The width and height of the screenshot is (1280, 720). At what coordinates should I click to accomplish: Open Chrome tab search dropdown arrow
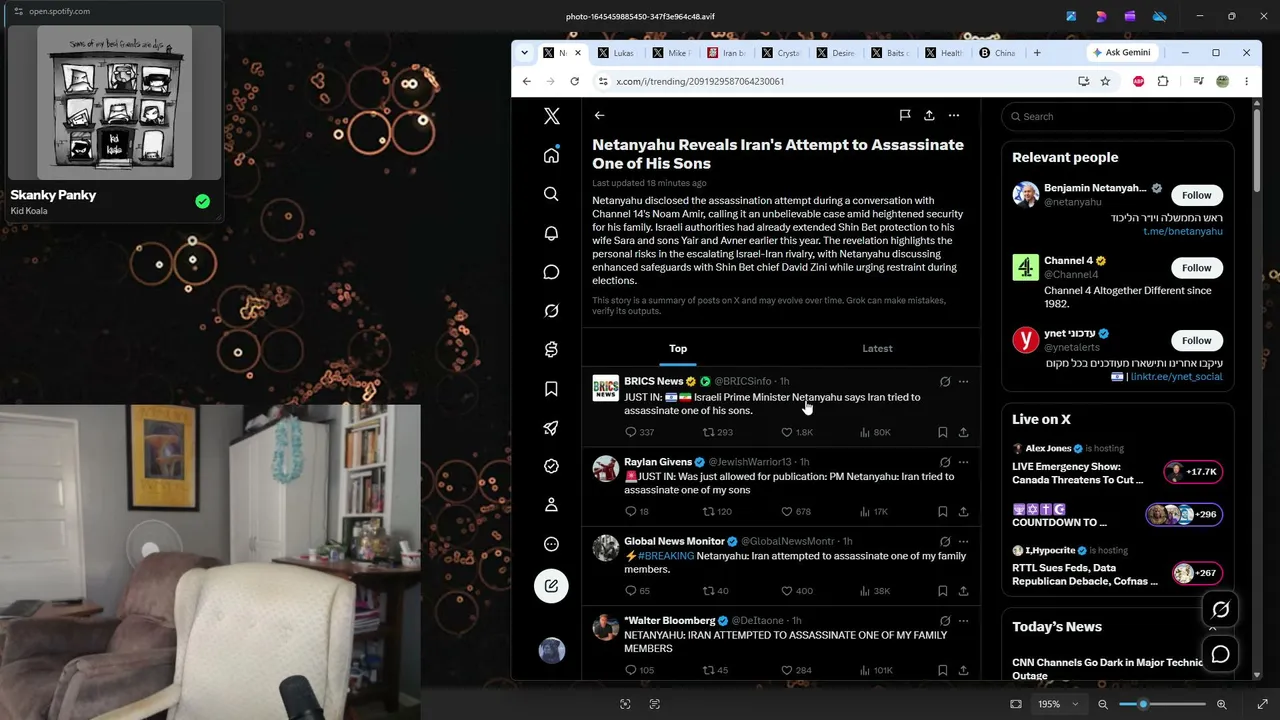524,52
